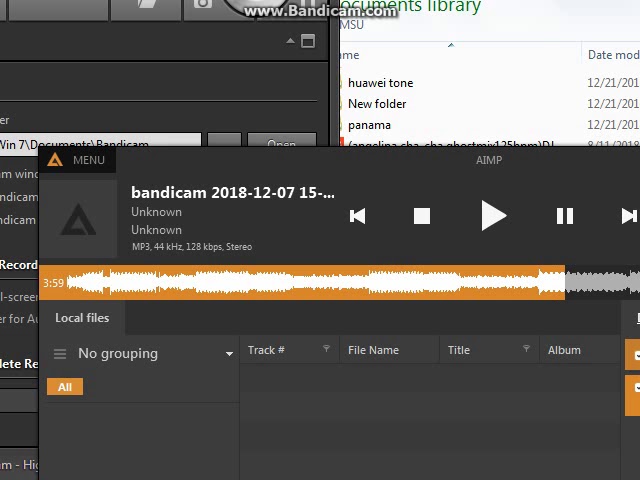Viewport: 640px width, 480px height.
Task: Open the grouping hamburger menu icon
Action: pos(60,353)
